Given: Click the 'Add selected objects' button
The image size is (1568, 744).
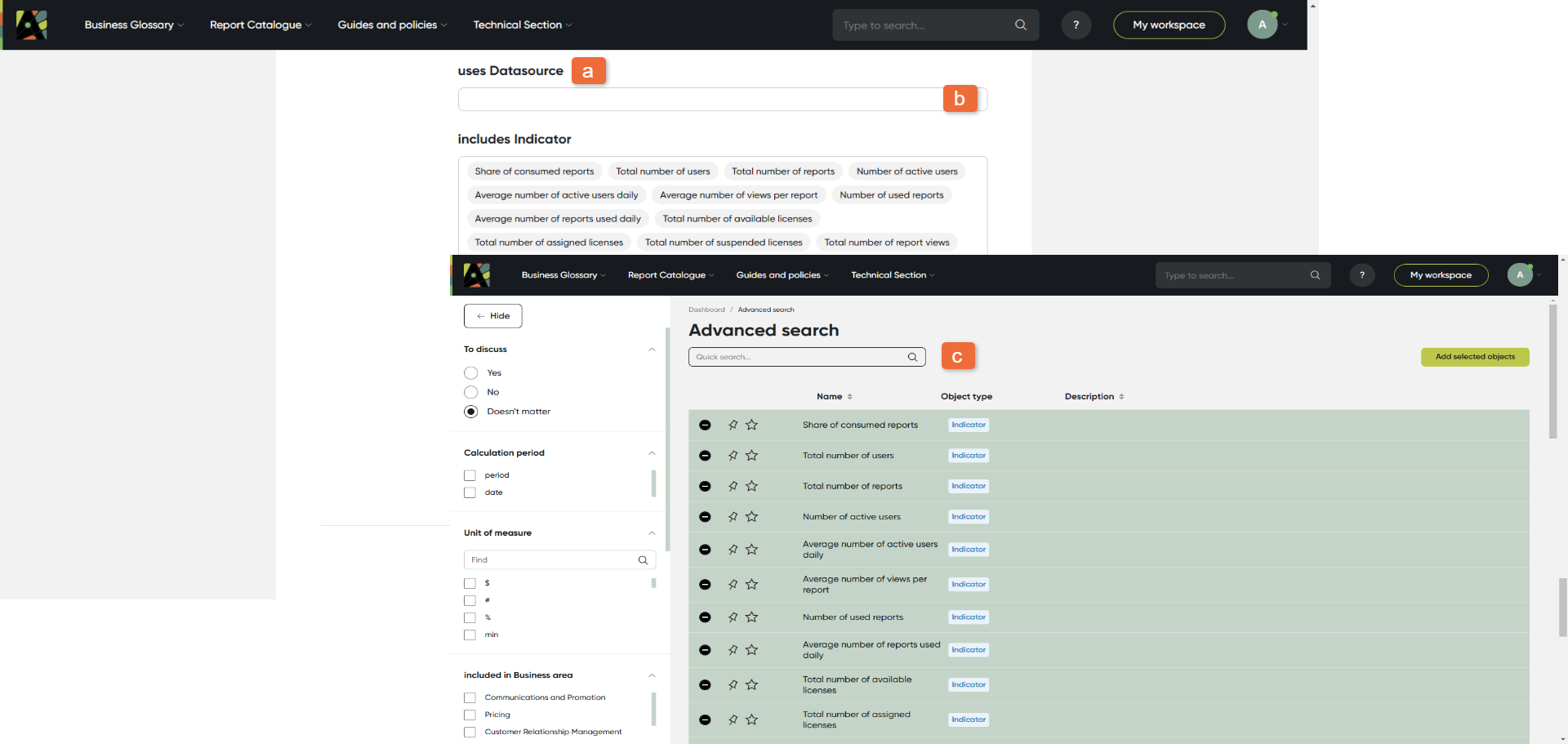Looking at the screenshot, I should (1474, 357).
